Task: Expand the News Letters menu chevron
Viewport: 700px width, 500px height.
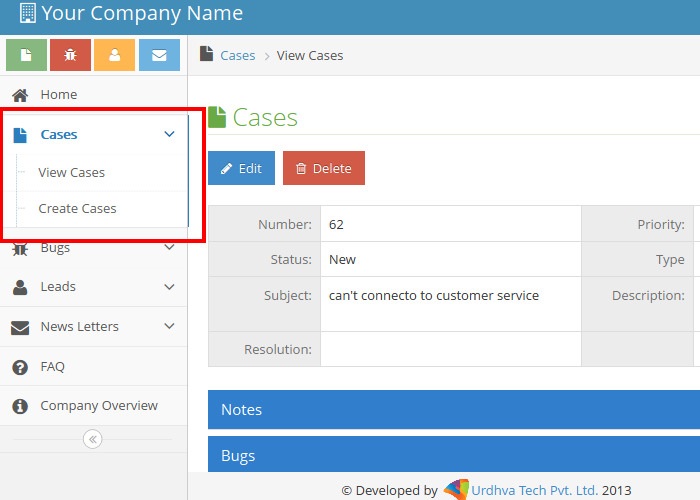Action: [x=169, y=327]
